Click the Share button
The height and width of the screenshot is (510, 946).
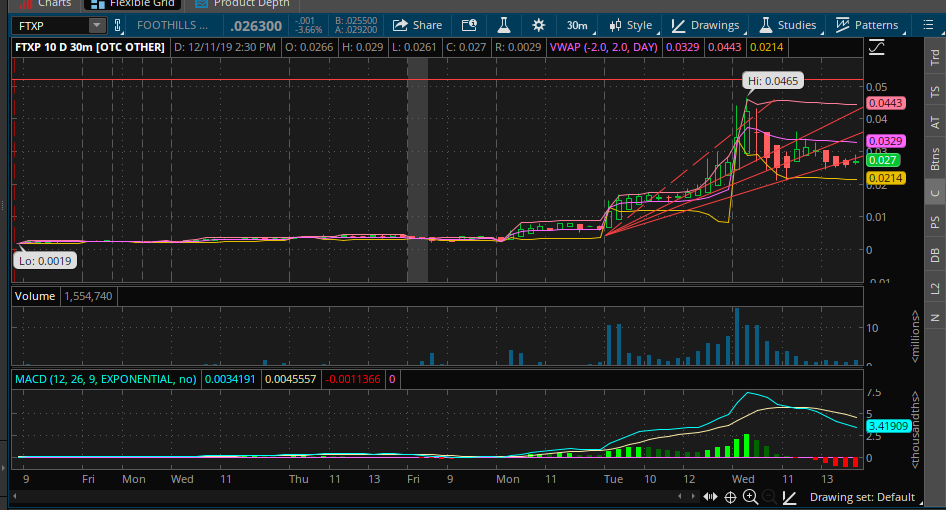(417, 25)
